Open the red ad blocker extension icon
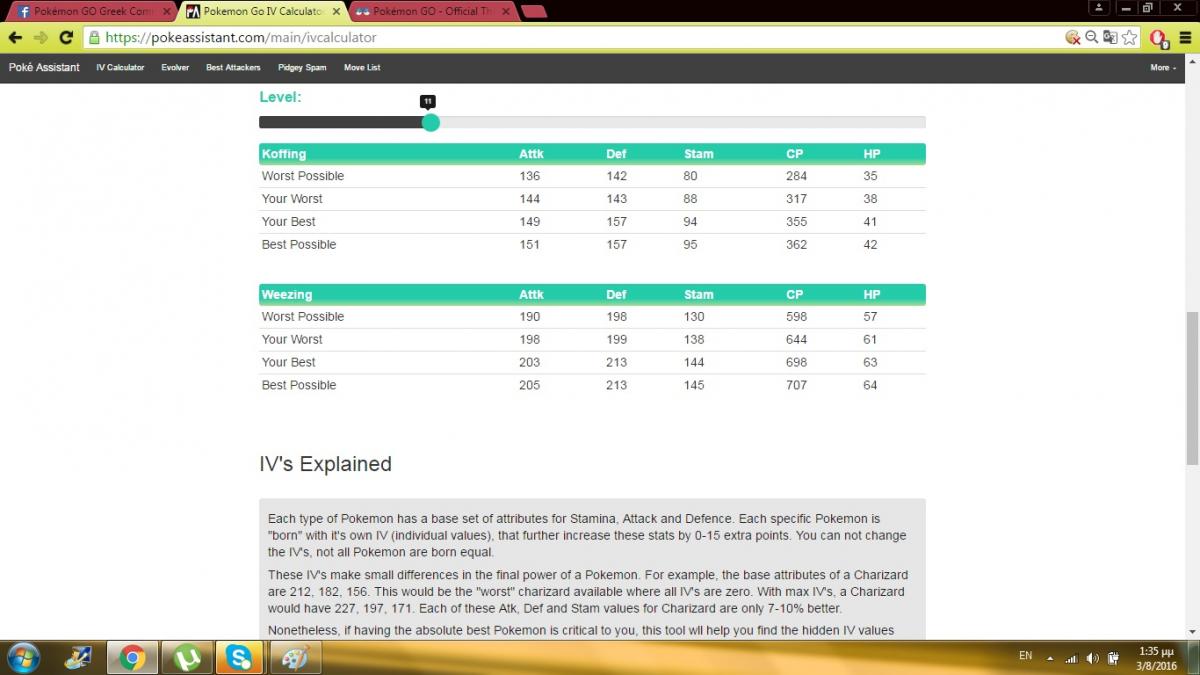This screenshot has height=675, width=1200. point(1158,38)
